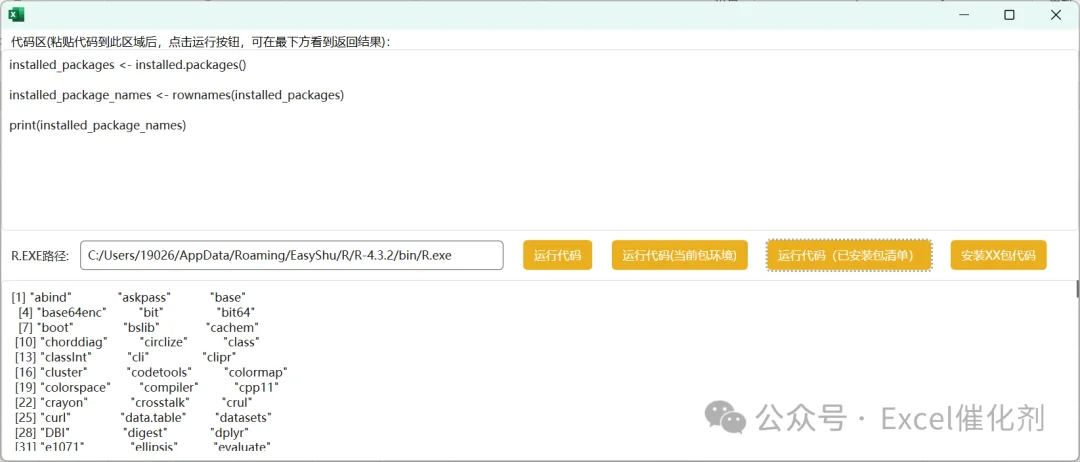Screen dimensions: 1080x462
Task: Click the 代码区 instruction label
Action: click(x=200, y=42)
